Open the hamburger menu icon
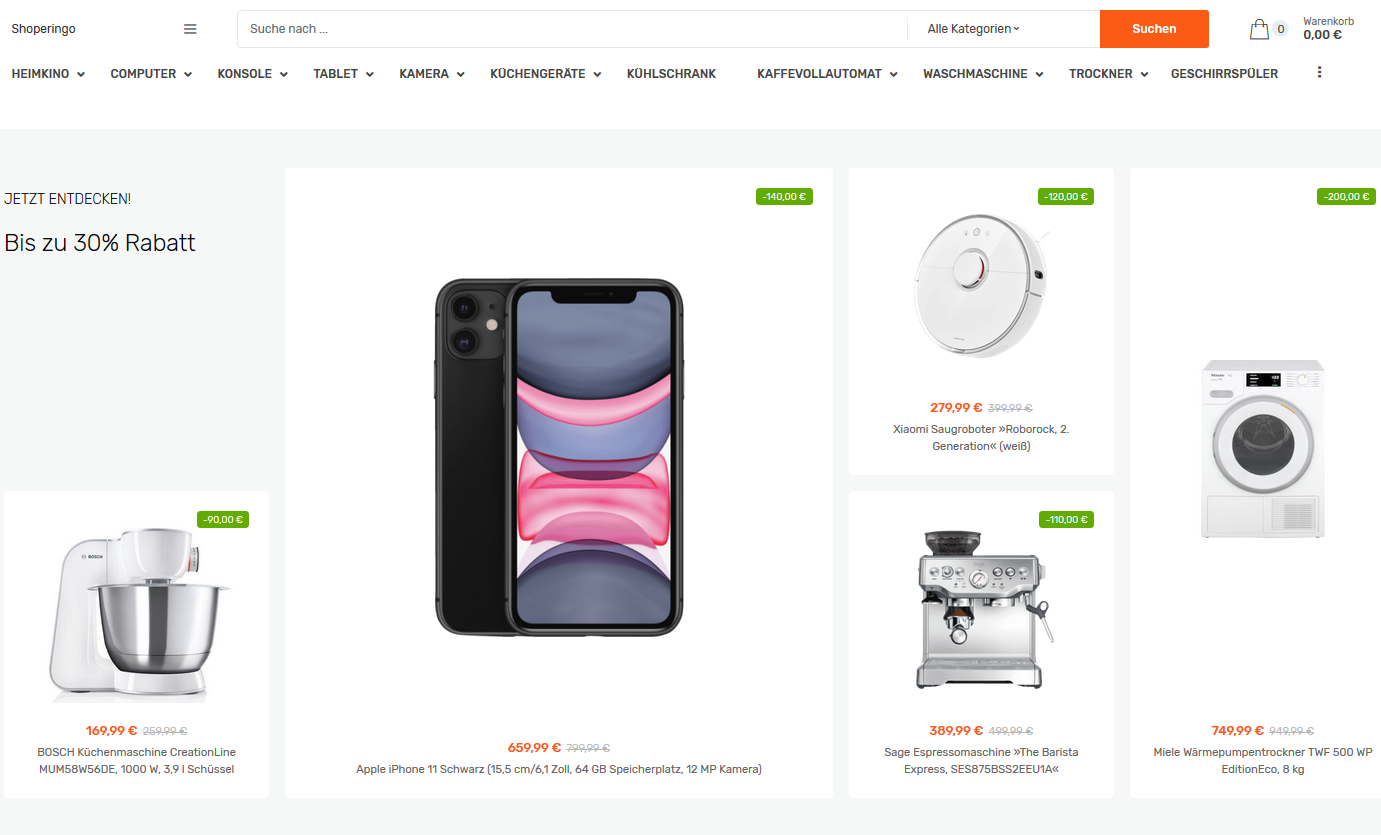This screenshot has width=1381, height=835. [x=190, y=29]
